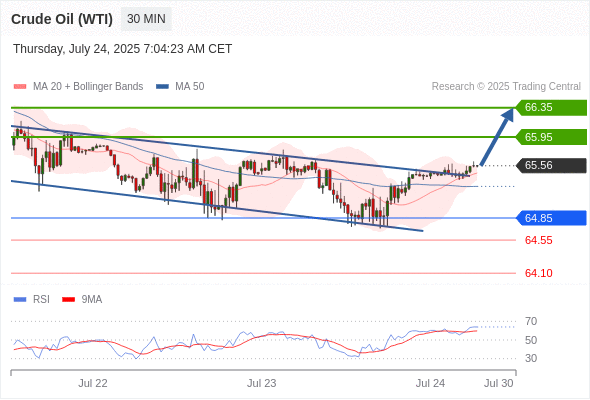Click the RSI 70 level label
This screenshot has height=400, width=590.
(x=531, y=321)
